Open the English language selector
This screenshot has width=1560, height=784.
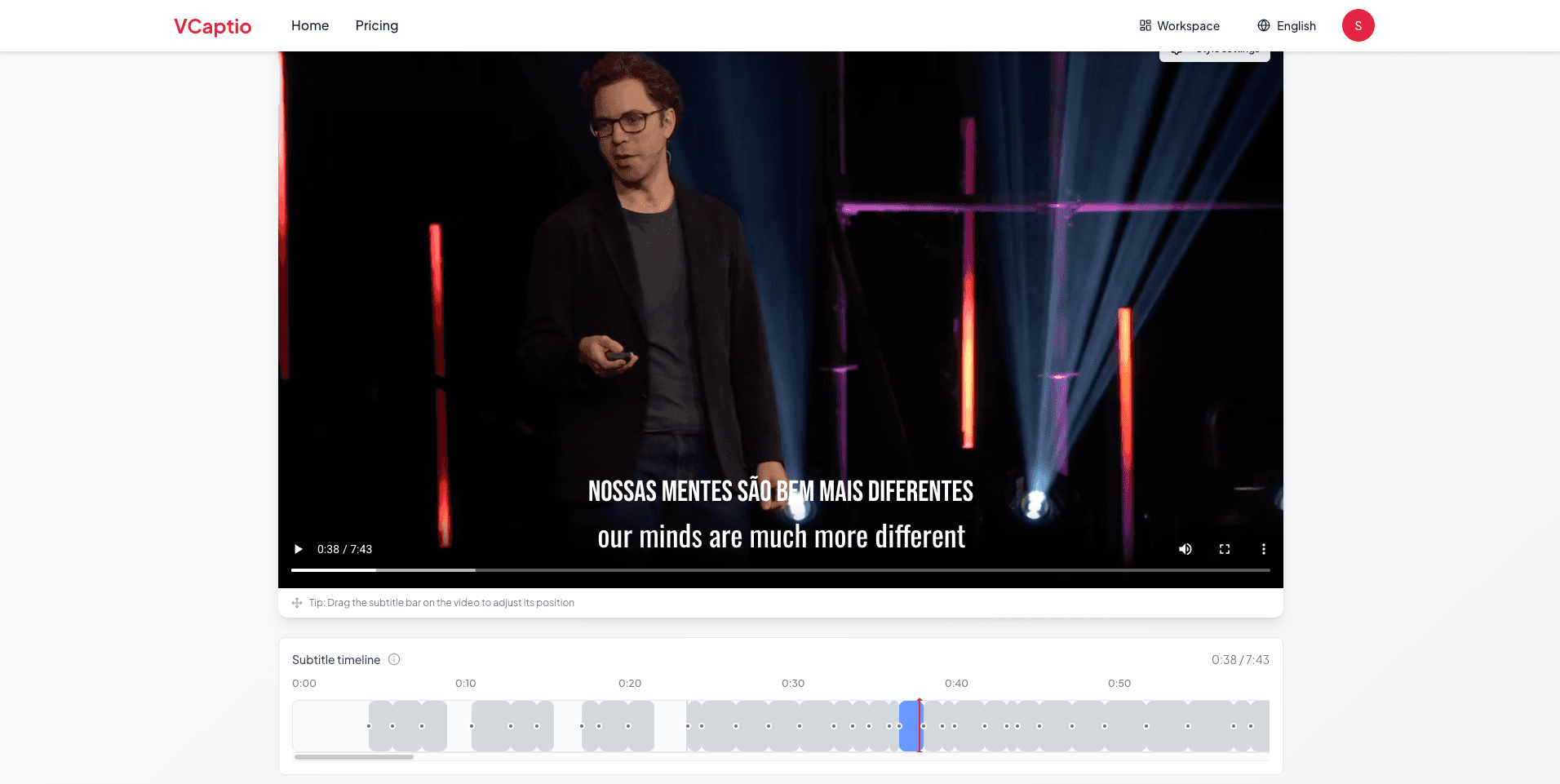[x=1296, y=25]
